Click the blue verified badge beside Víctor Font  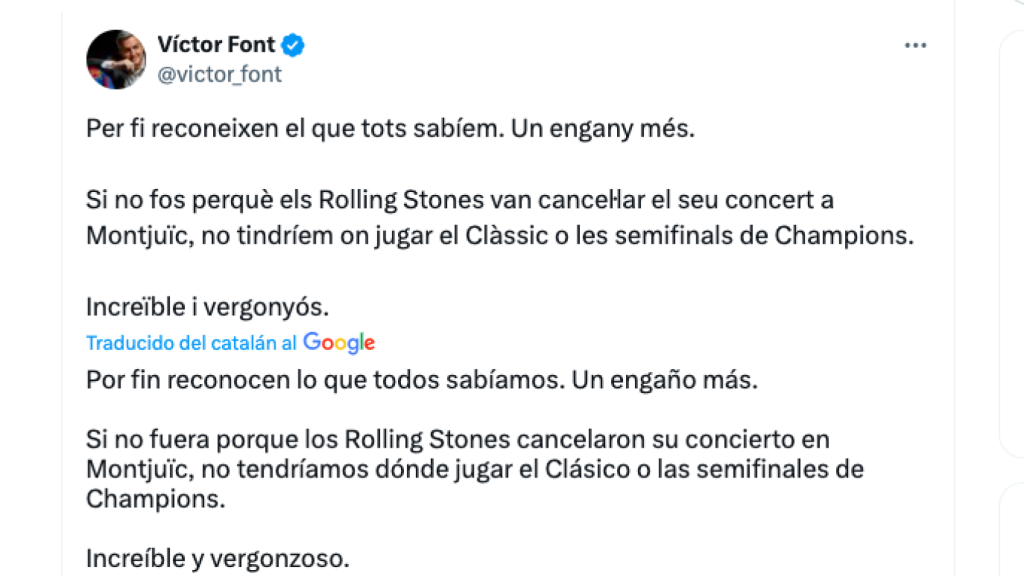(293, 45)
